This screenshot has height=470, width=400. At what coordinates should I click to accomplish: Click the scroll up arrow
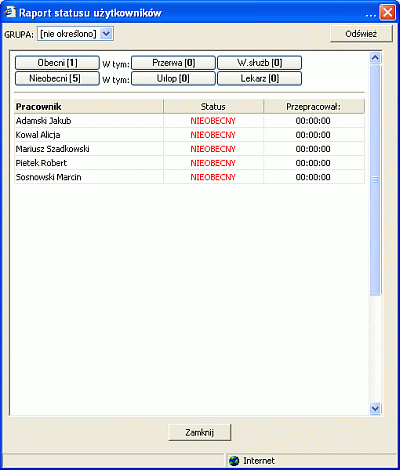375,58
